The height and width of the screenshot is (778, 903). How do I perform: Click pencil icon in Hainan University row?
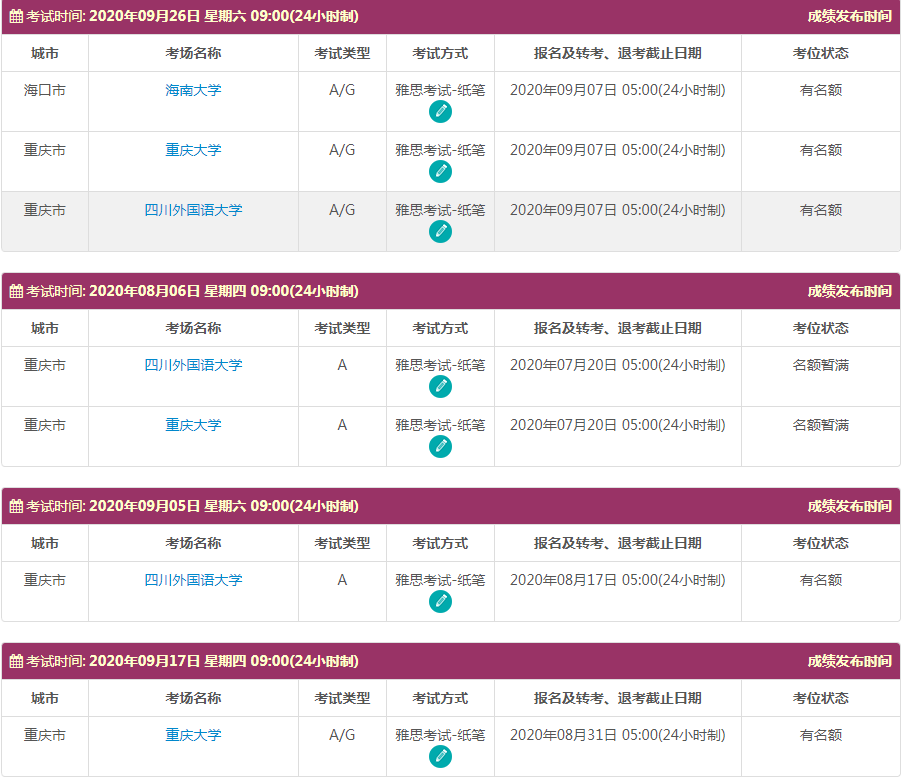440,112
